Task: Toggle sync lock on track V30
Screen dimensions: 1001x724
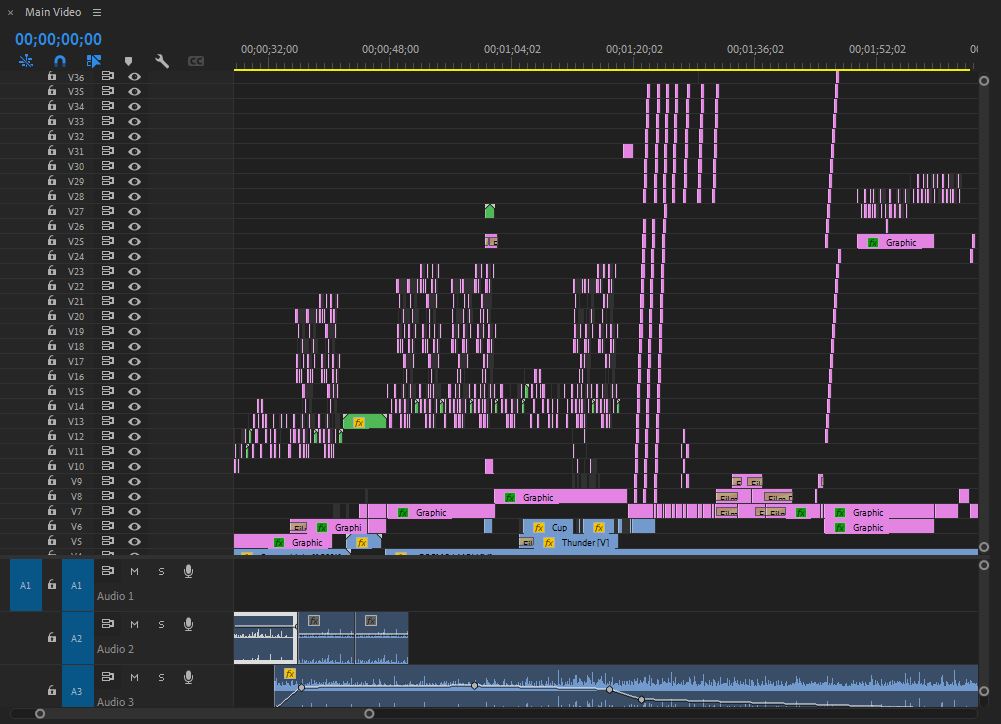Action: (x=108, y=166)
